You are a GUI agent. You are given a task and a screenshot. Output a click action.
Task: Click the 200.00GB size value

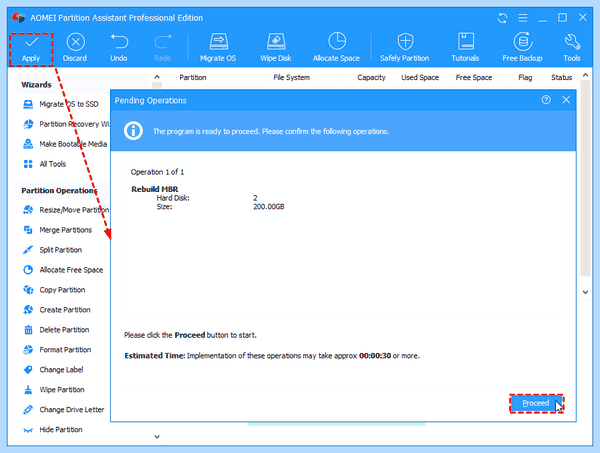[269, 207]
